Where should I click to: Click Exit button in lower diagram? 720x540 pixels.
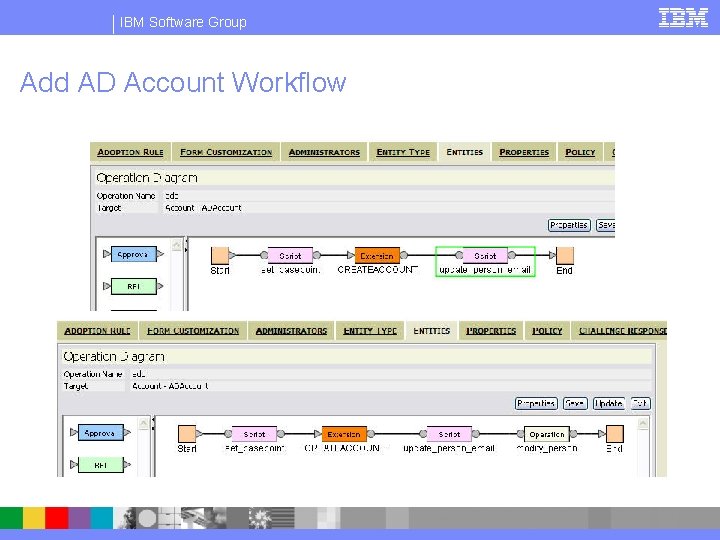pos(640,404)
